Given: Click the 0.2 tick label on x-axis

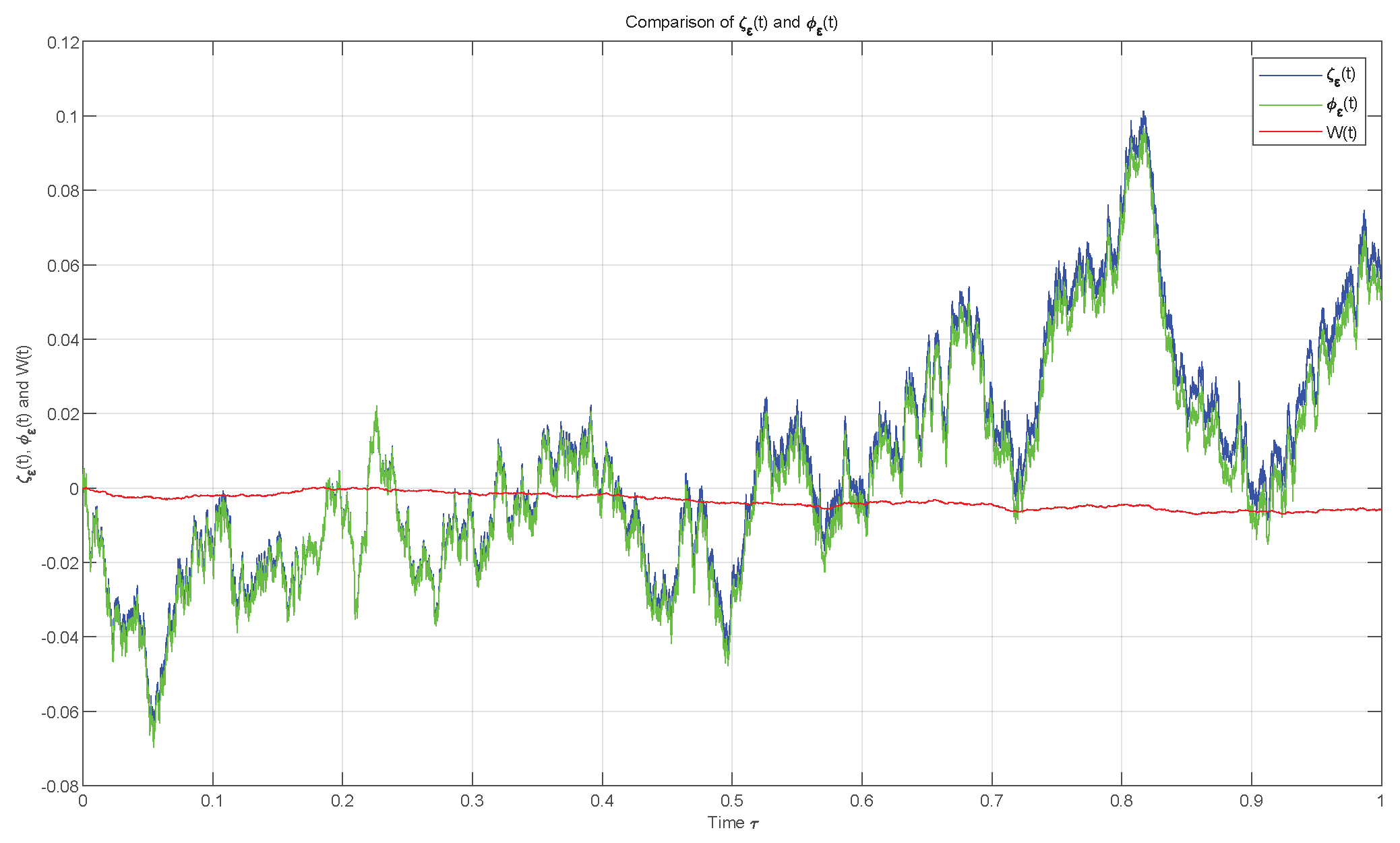Looking at the screenshot, I should point(342,801).
